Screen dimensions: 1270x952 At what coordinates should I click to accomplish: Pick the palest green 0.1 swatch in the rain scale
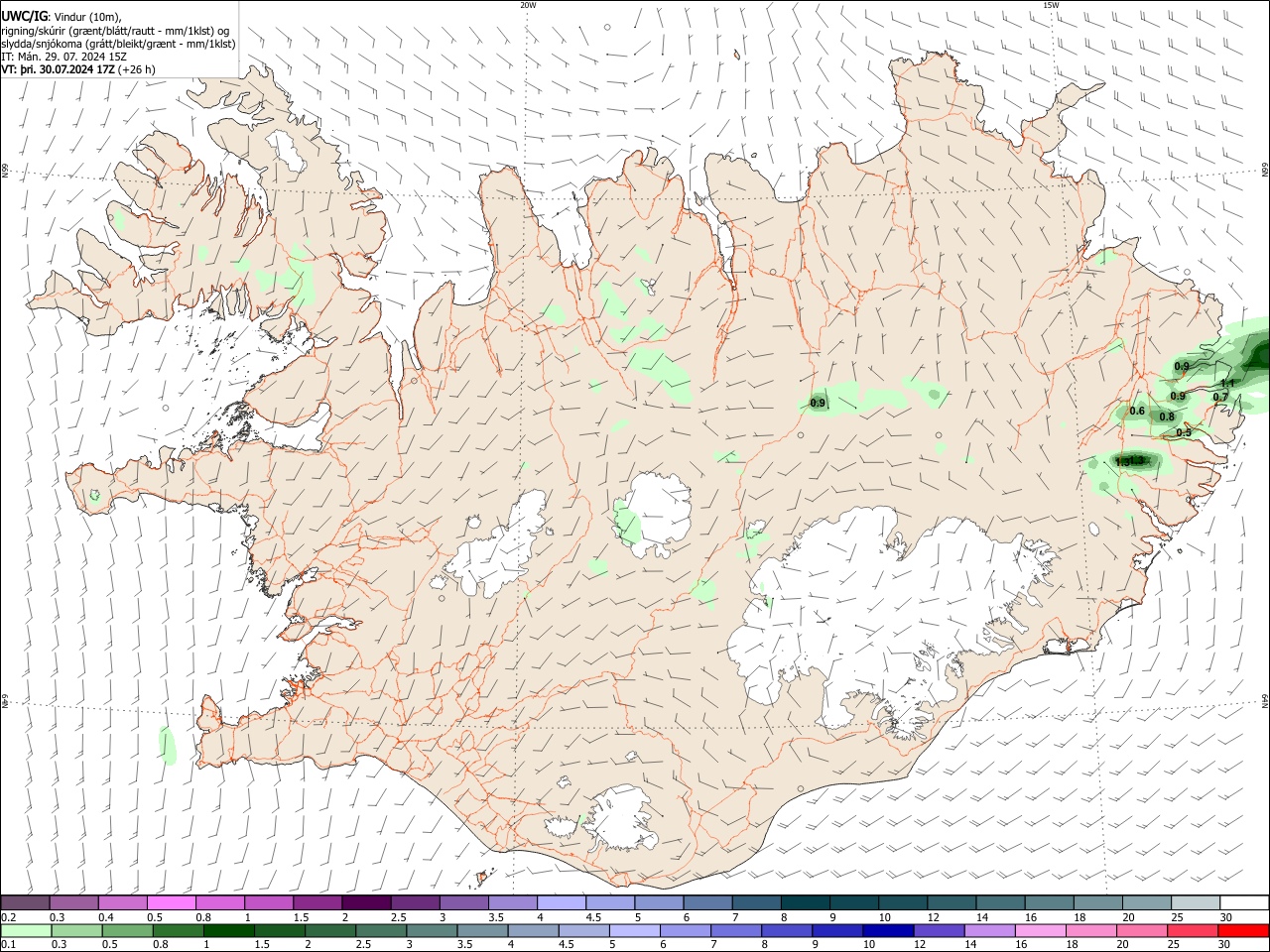[x=26, y=930]
